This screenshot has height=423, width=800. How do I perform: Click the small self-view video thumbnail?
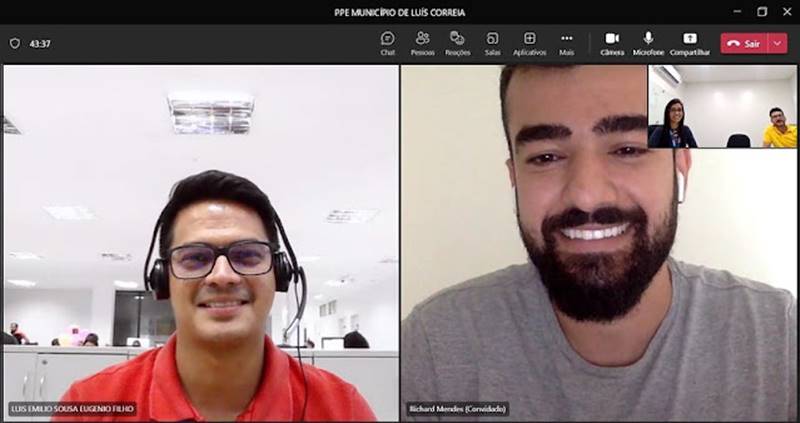pos(722,107)
